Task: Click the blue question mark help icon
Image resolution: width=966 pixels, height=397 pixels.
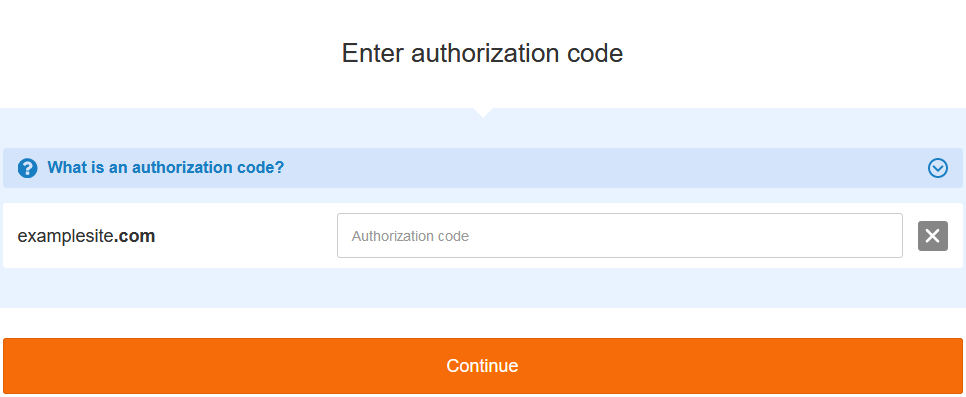Action: point(27,168)
